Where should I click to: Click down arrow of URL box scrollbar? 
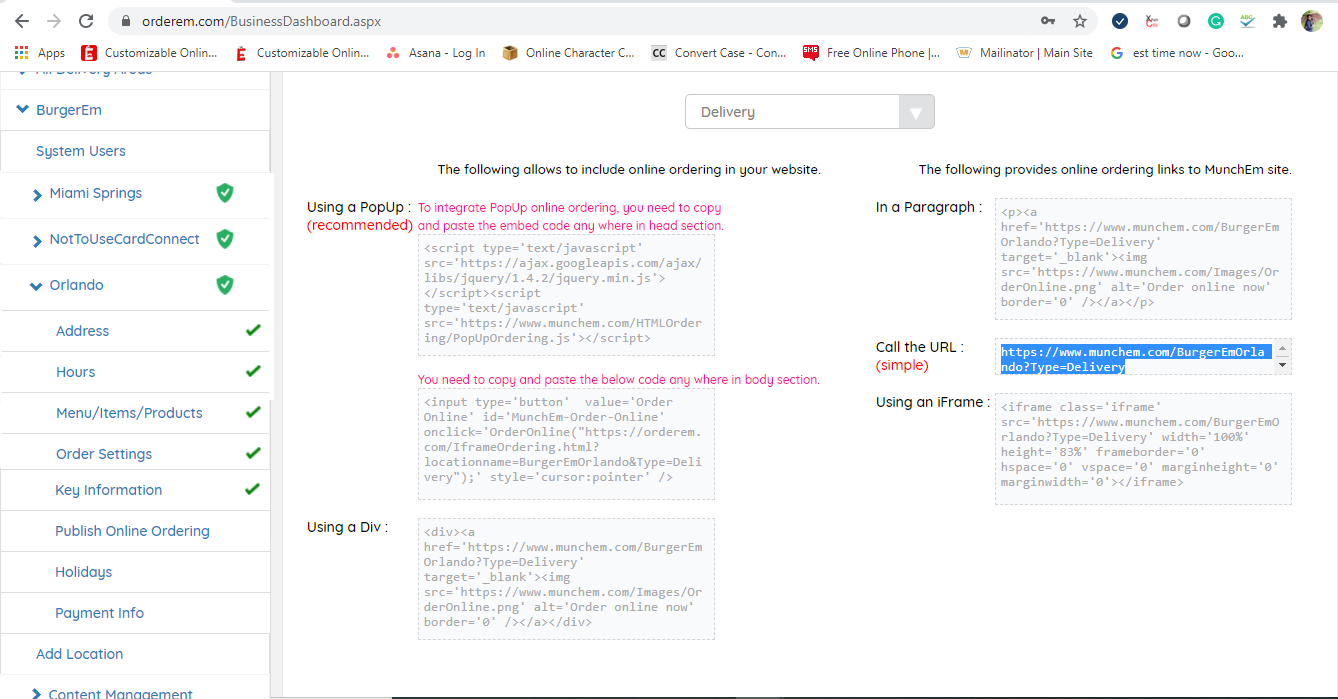(x=1283, y=366)
